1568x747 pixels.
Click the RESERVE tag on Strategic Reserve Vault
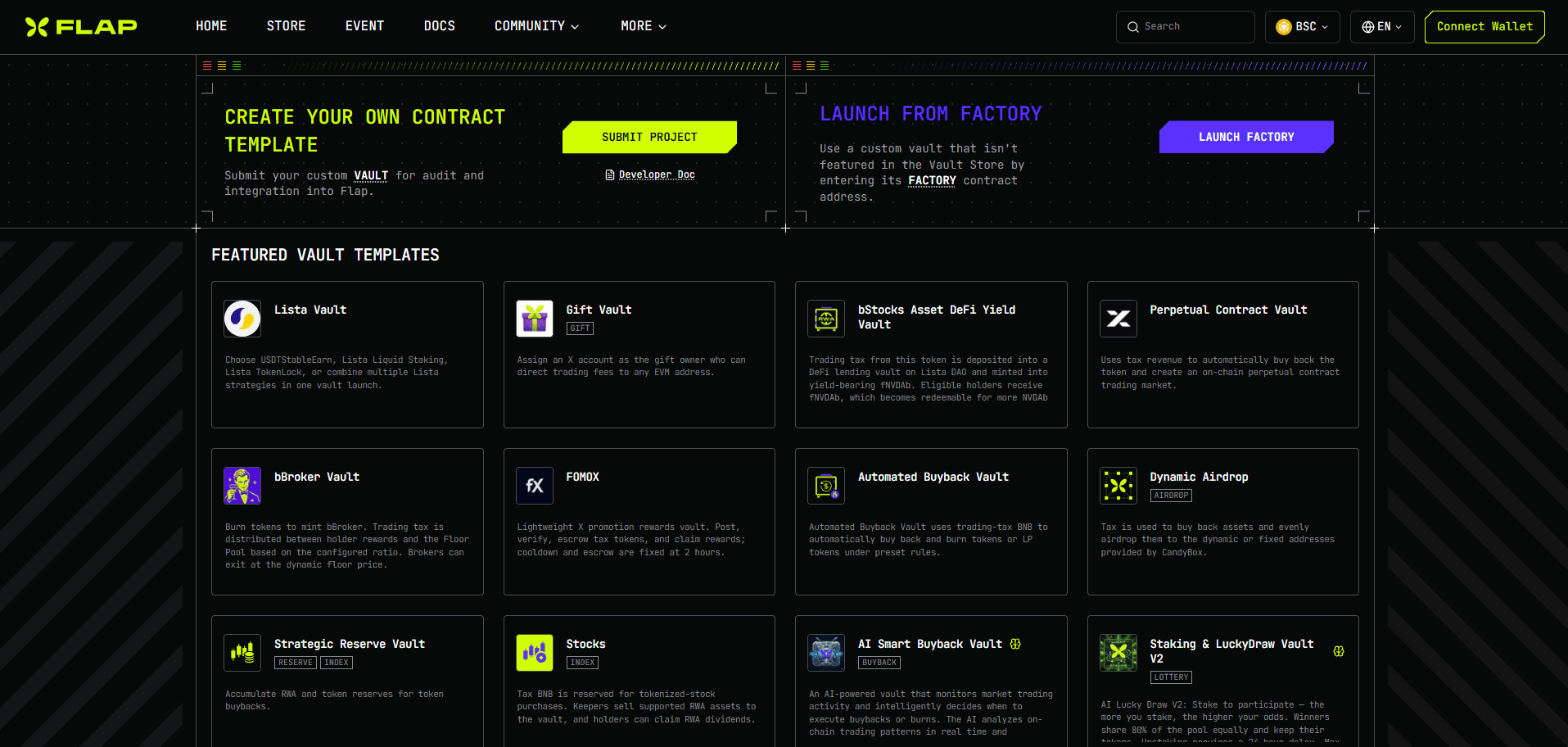point(296,663)
